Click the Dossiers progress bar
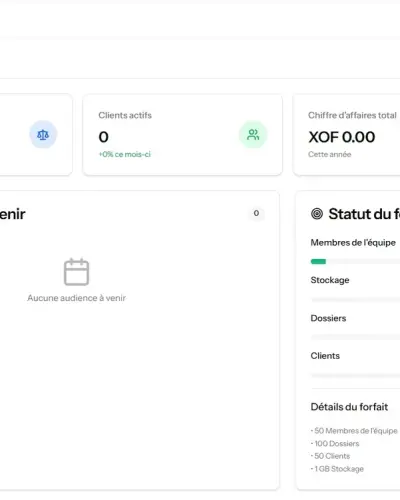Image resolution: width=400 pixels, height=500 pixels. tap(355, 337)
